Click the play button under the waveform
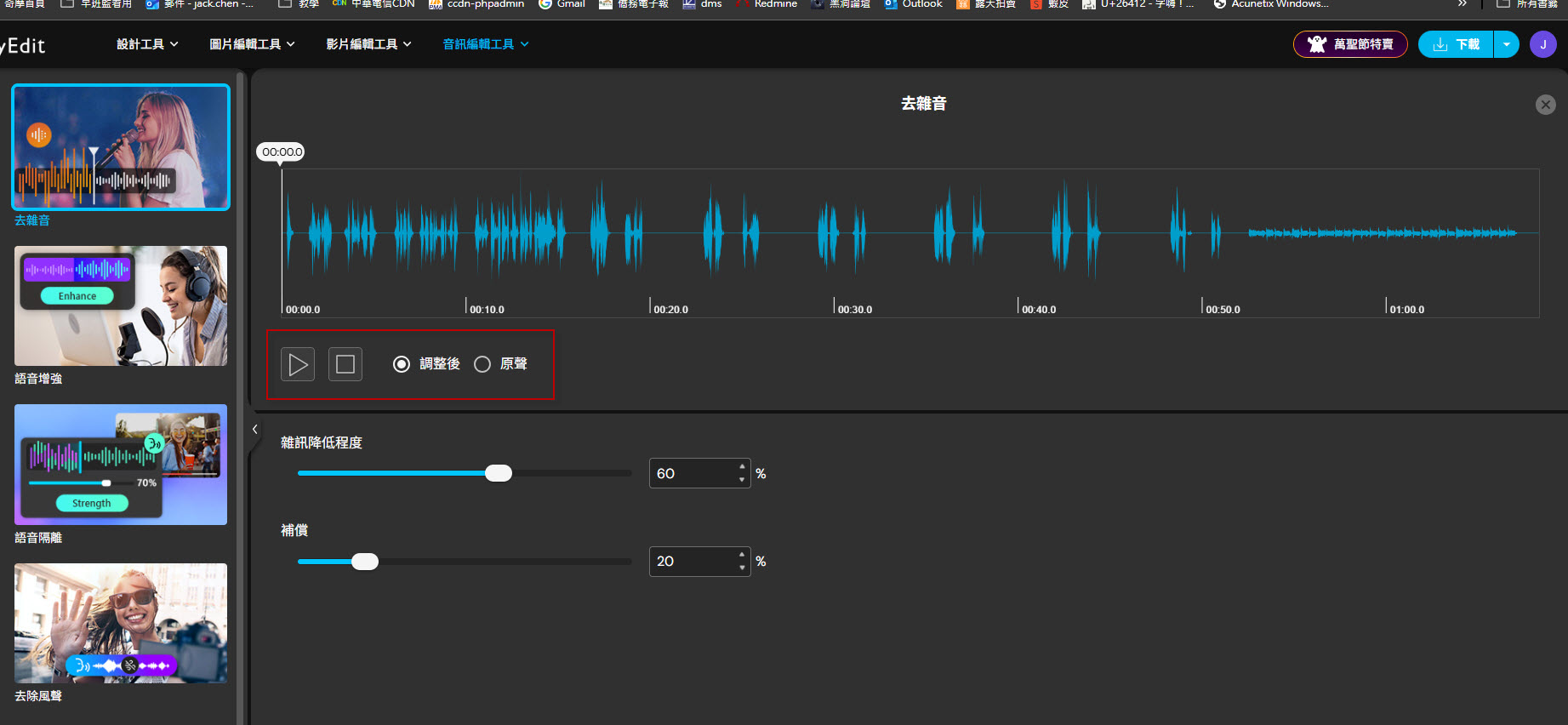The width and height of the screenshot is (1568, 725). [x=298, y=364]
